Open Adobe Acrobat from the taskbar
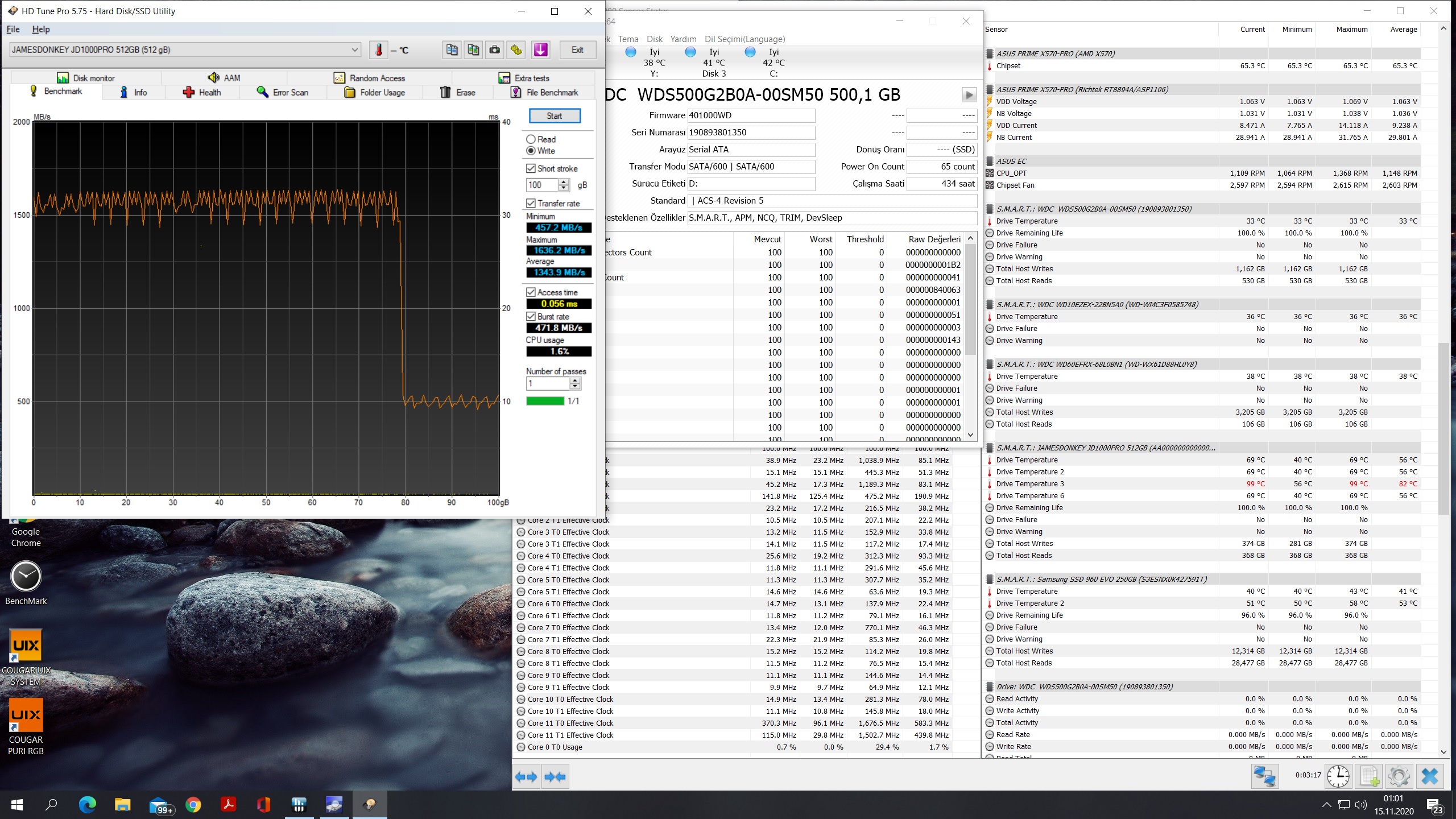Viewport: 1456px width, 819px height. pos(229,804)
